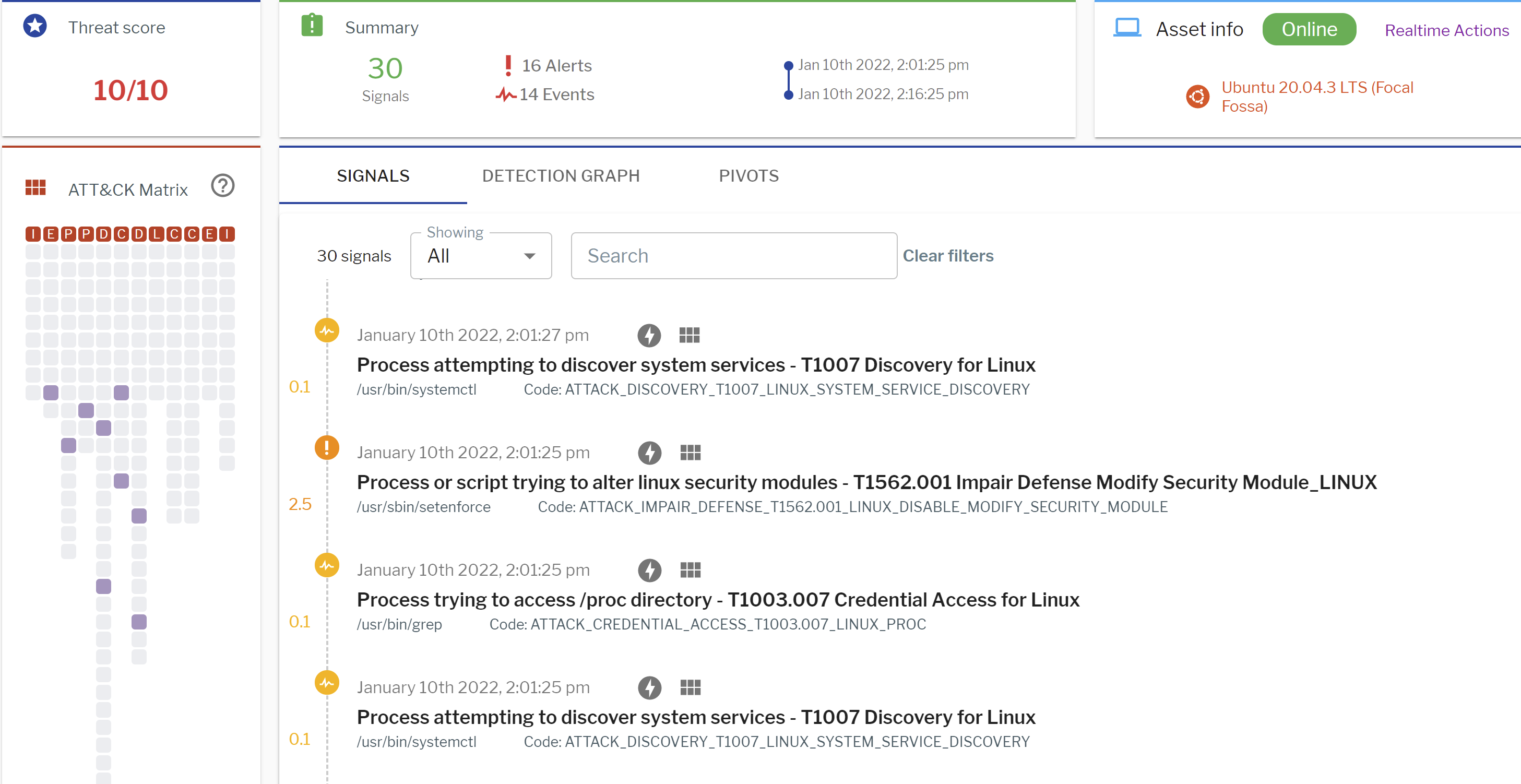Open the T1562.001 Impair Defense signal title
This screenshot has width=1521, height=784.
coord(866,482)
